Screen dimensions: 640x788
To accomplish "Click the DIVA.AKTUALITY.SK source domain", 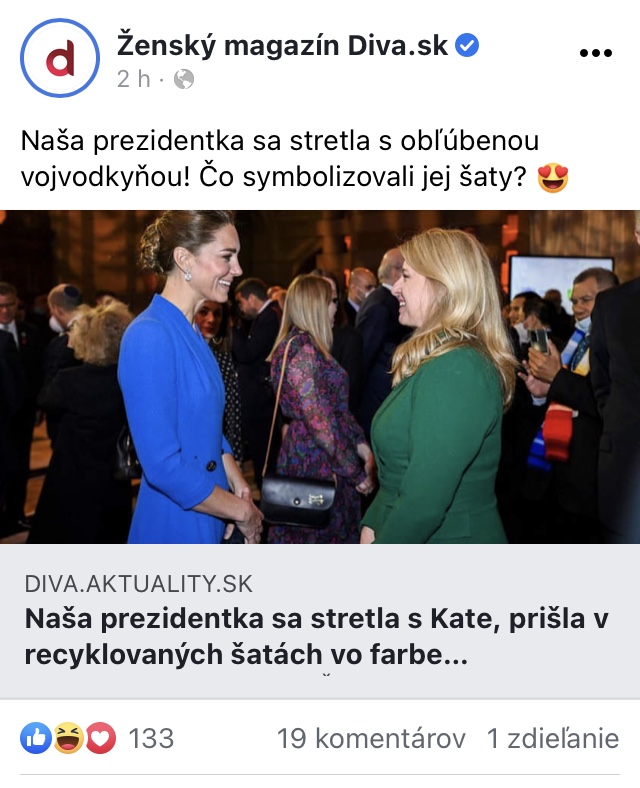I will coord(139,584).
